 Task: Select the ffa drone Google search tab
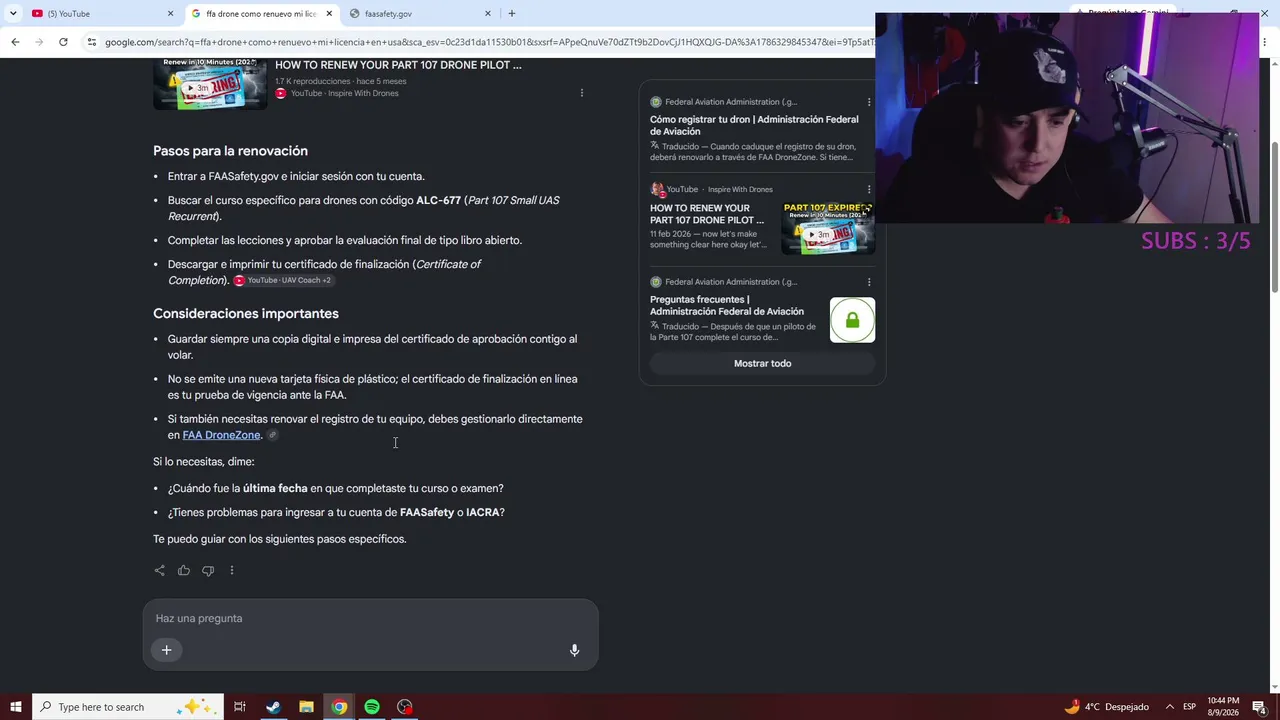click(x=260, y=13)
